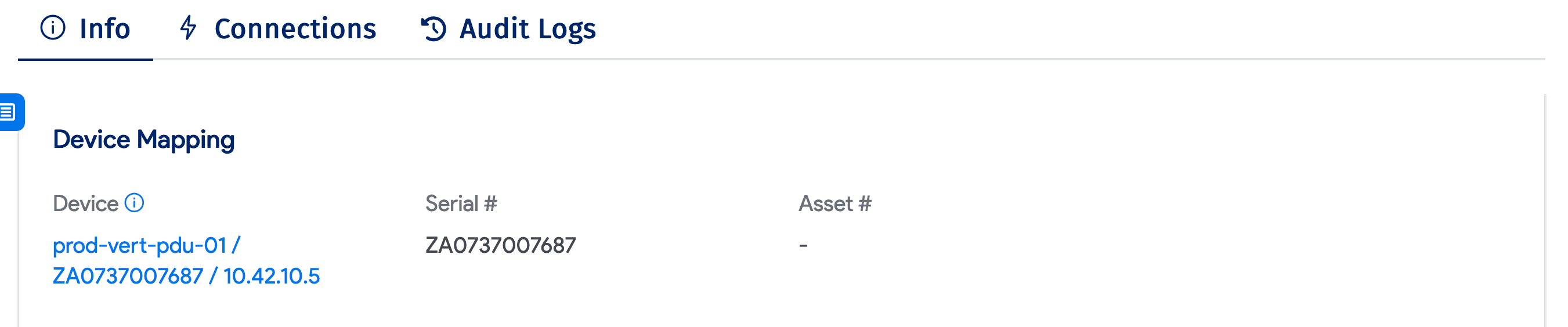Click the Asset # dash value

(x=803, y=246)
